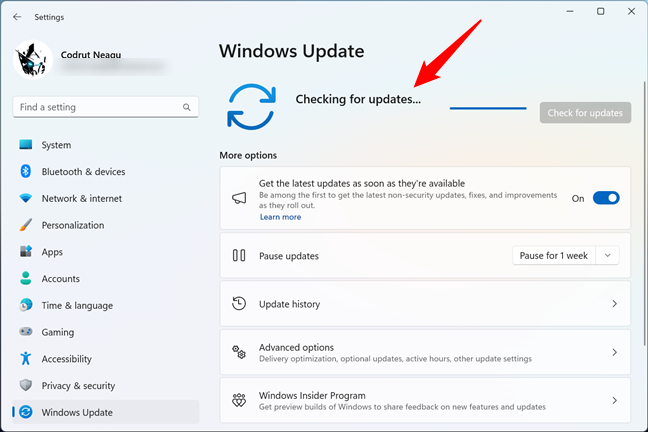Image resolution: width=648 pixels, height=432 pixels.
Task: Go to Network & internet settings
Action: pos(106,198)
